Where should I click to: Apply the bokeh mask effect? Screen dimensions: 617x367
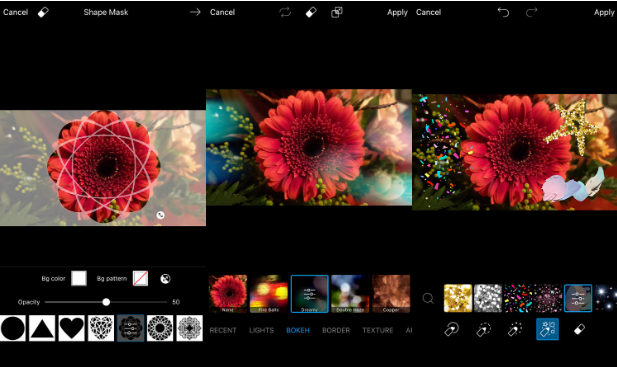(x=397, y=12)
